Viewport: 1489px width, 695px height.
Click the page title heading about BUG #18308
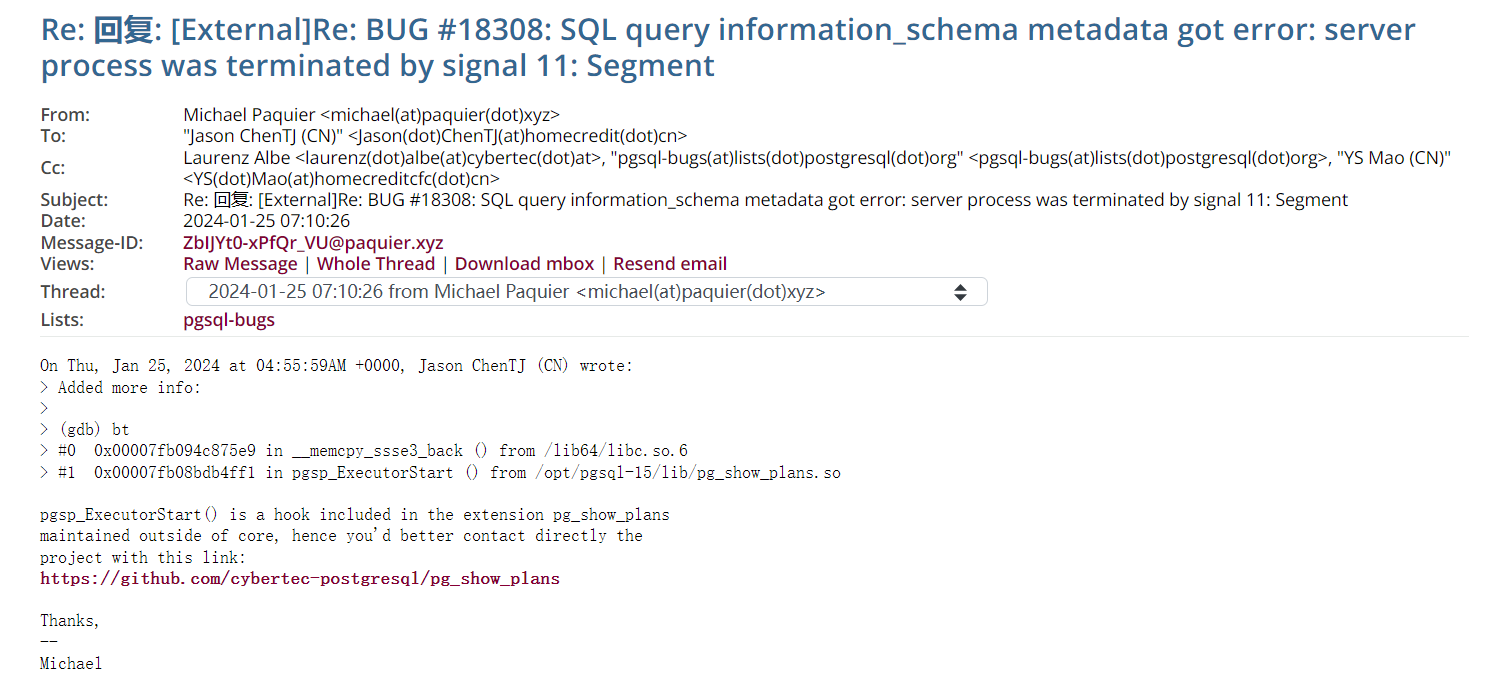coord(727,48)
